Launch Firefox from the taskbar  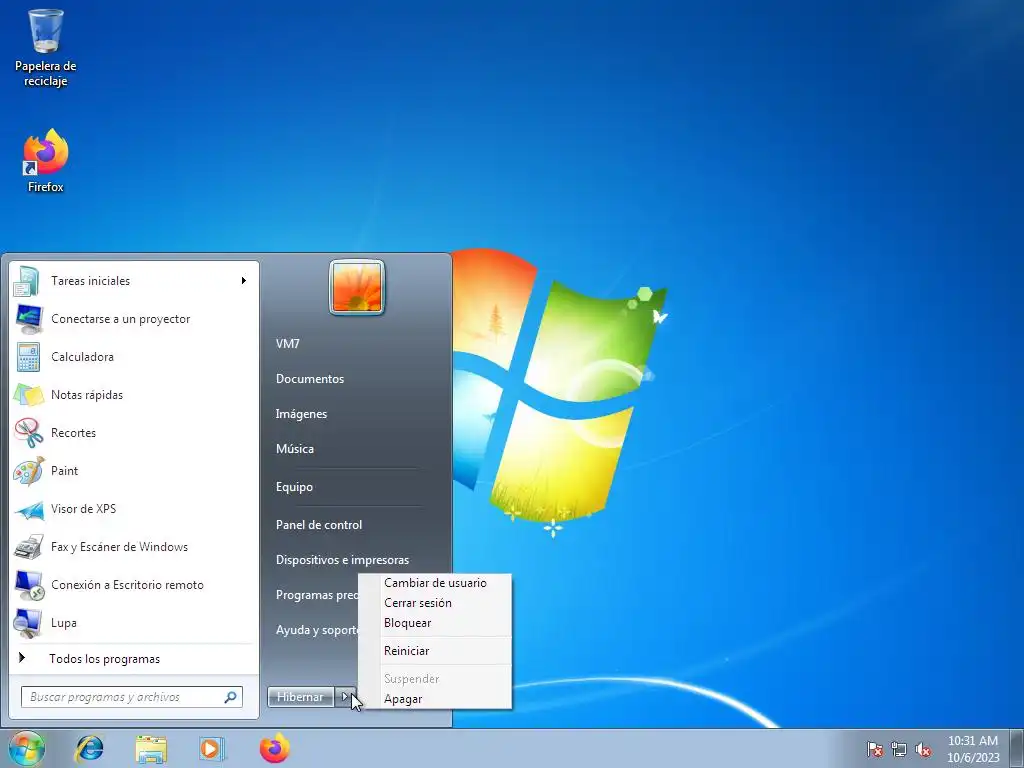click(274, 748)
